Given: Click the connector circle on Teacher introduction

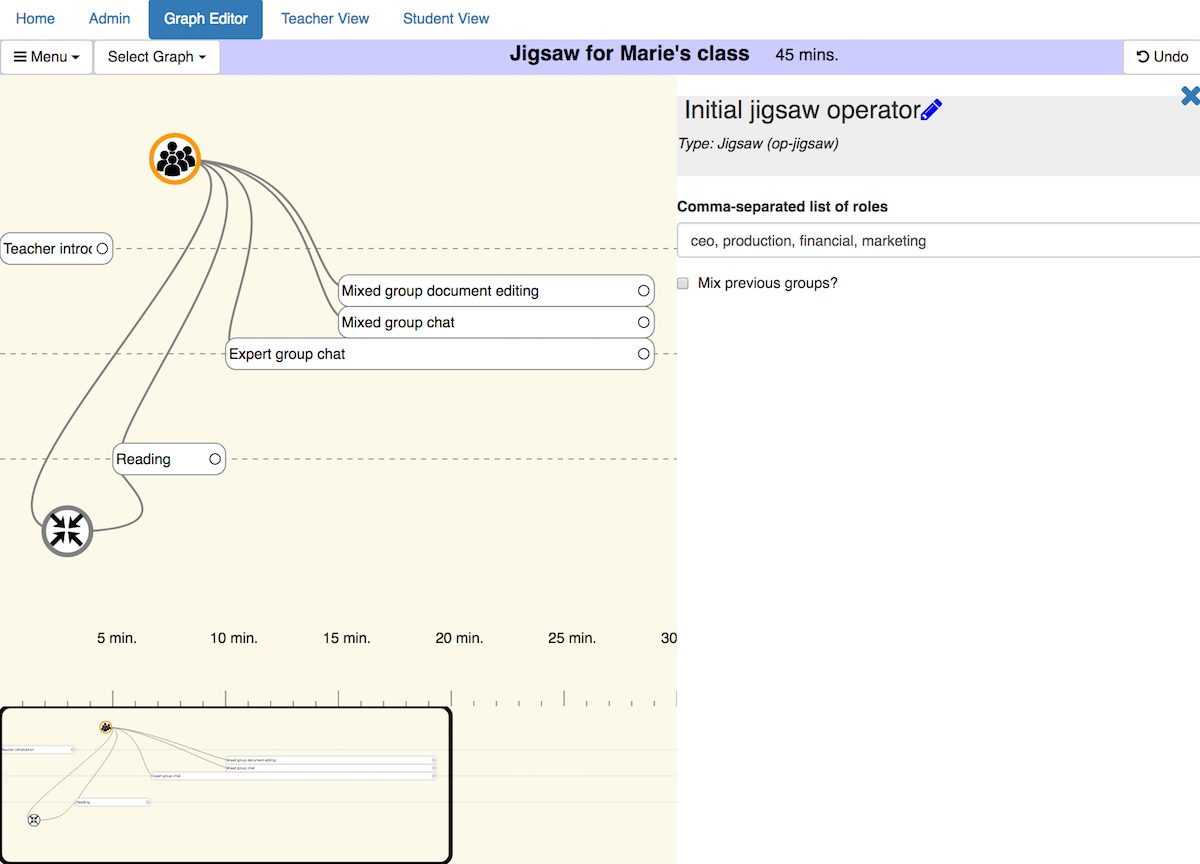Looking at the screenshot, I should click(x=102, y=248).
